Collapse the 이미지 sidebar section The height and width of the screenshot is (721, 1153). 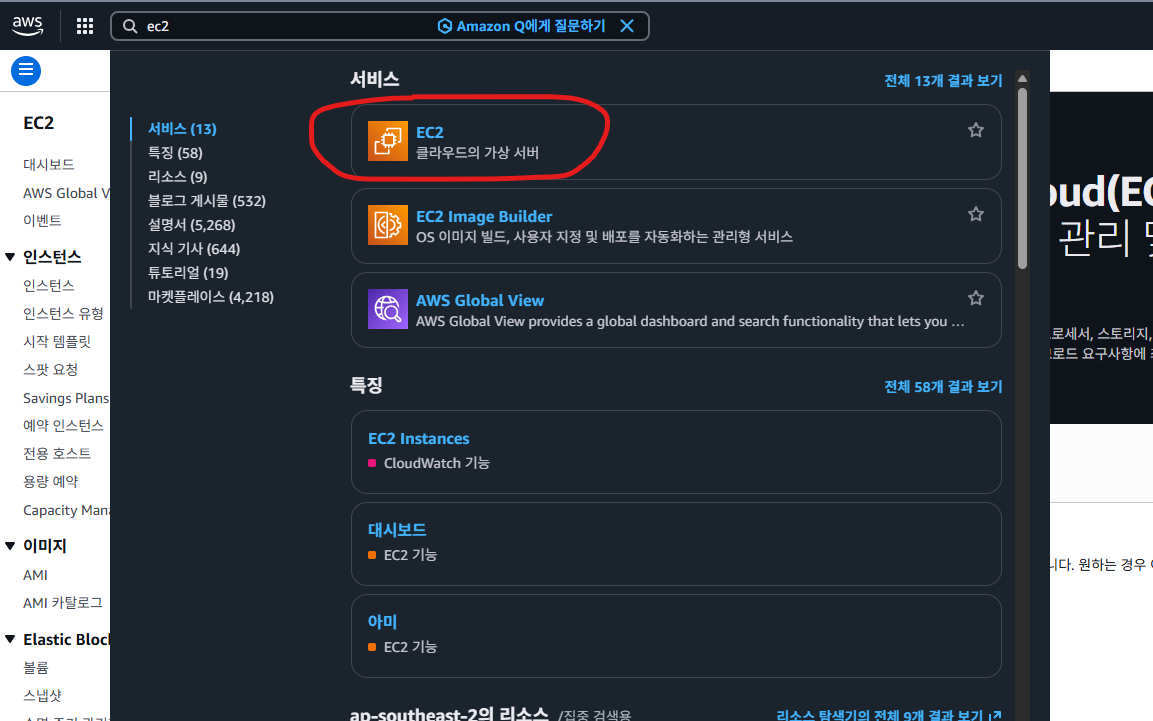tap(10, 545)
